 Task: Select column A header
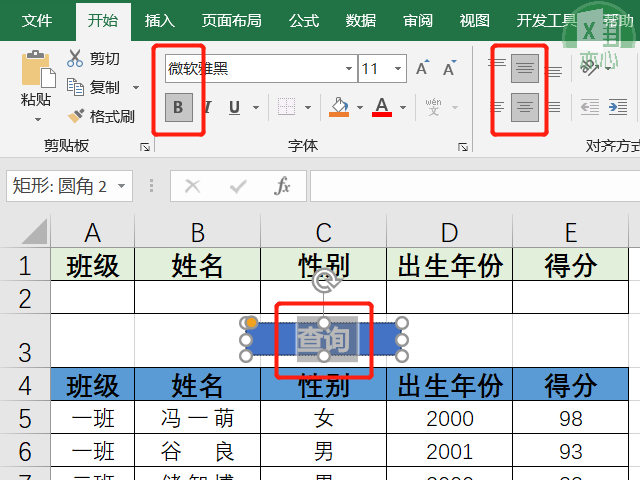(93, 232)
